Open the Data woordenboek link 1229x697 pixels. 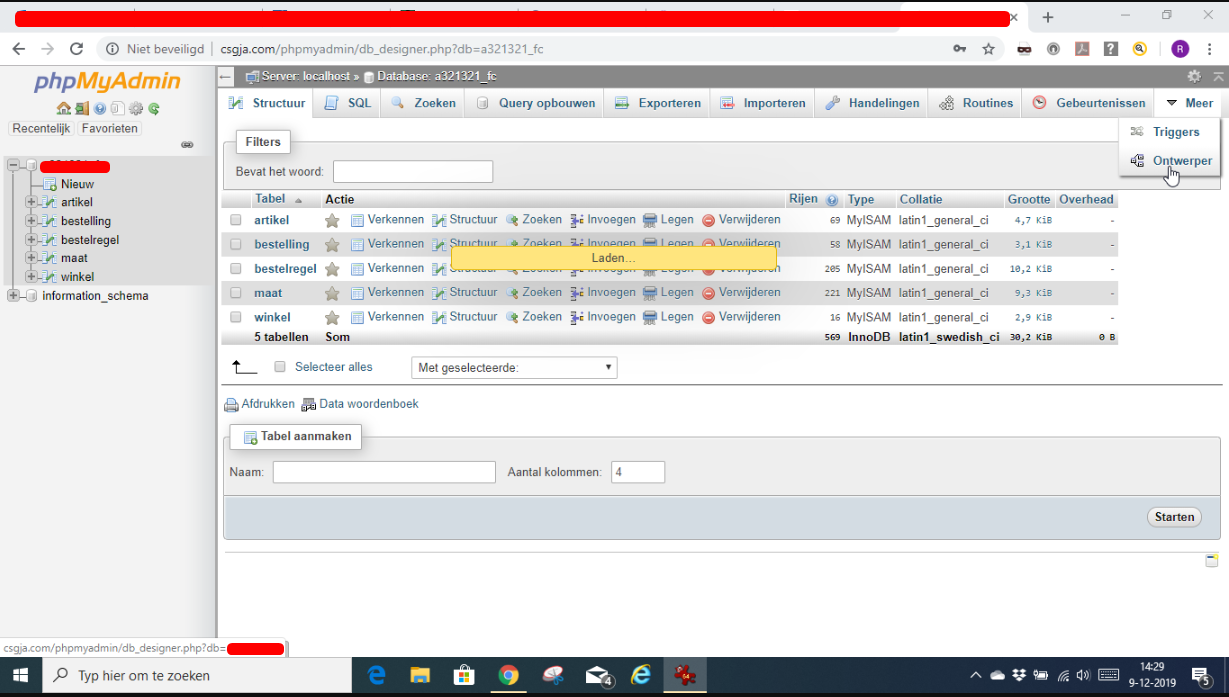[x=367, y=403]
